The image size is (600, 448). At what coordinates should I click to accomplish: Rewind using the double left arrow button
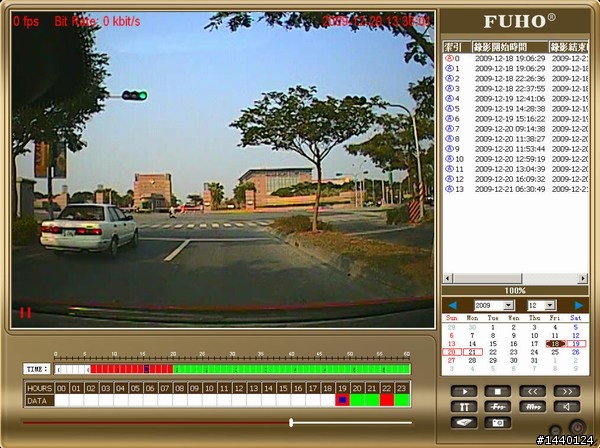532,391
